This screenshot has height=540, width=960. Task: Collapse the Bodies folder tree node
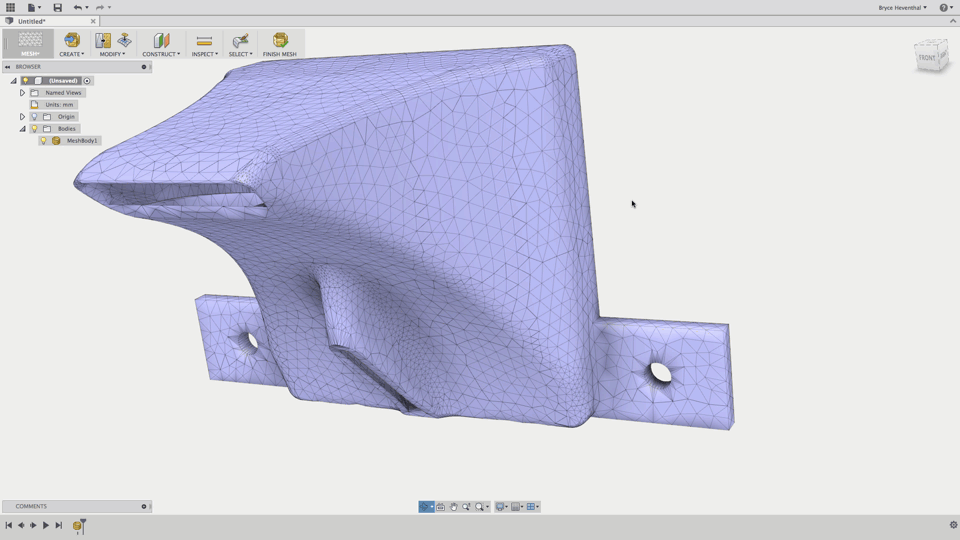[x=22, y=129]
